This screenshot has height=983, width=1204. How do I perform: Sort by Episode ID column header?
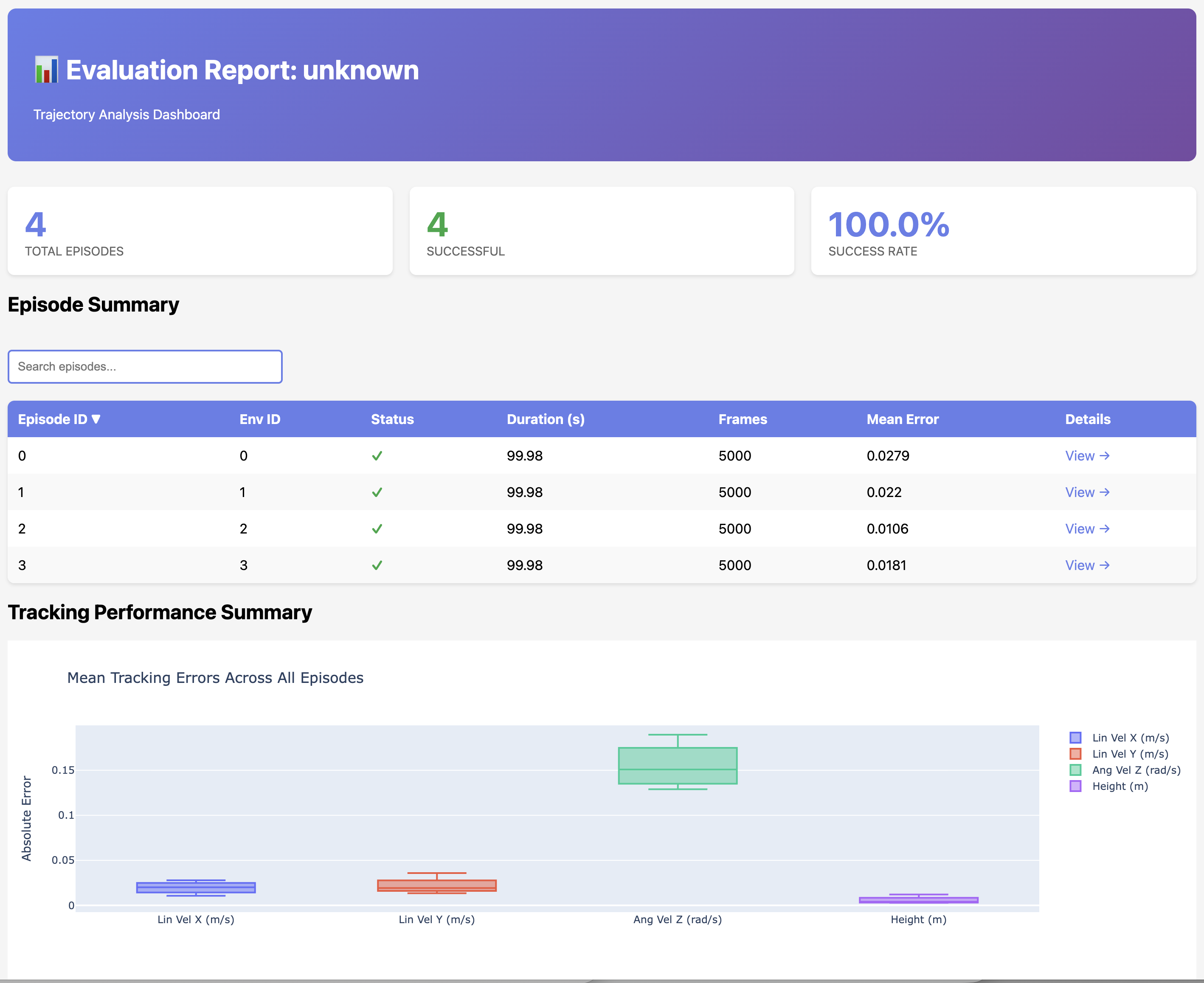point(59,419)
